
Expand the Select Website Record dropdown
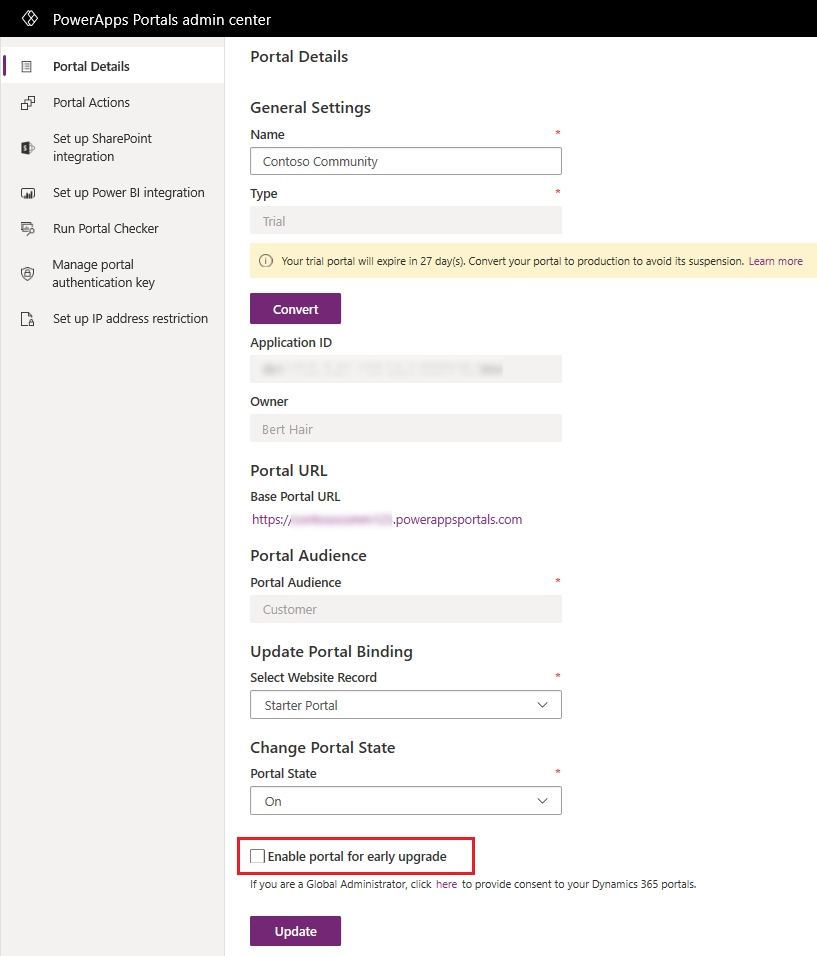pyautogui.click(x=405, y=705)
